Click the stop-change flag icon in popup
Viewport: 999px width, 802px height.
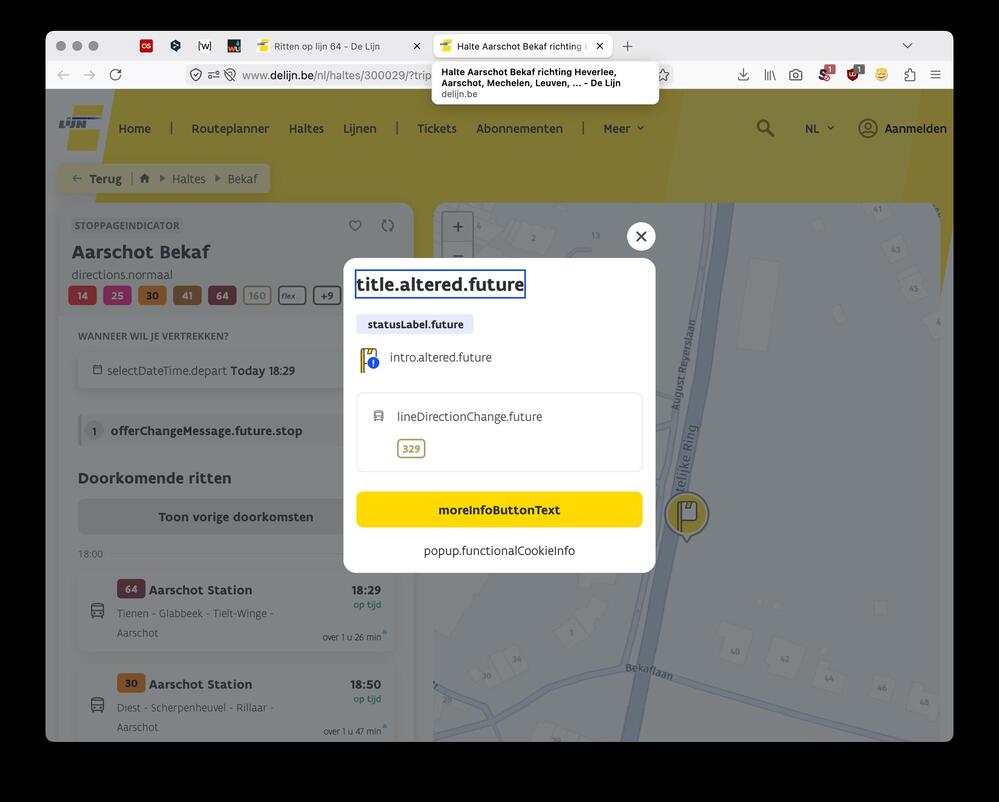369,360
